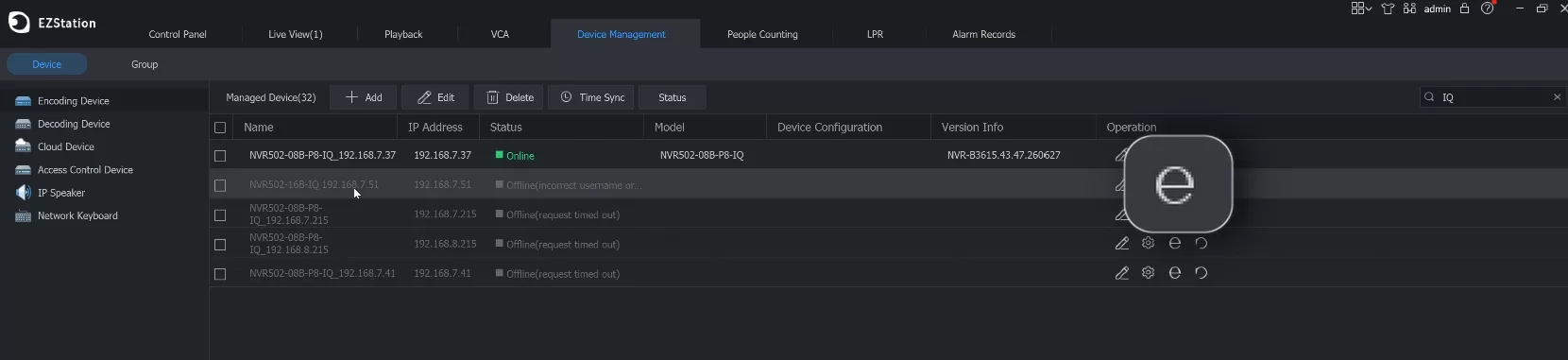This screenshot has height=360, width=1568.
Task: Click the admin user label
Action: point(1438,9)
